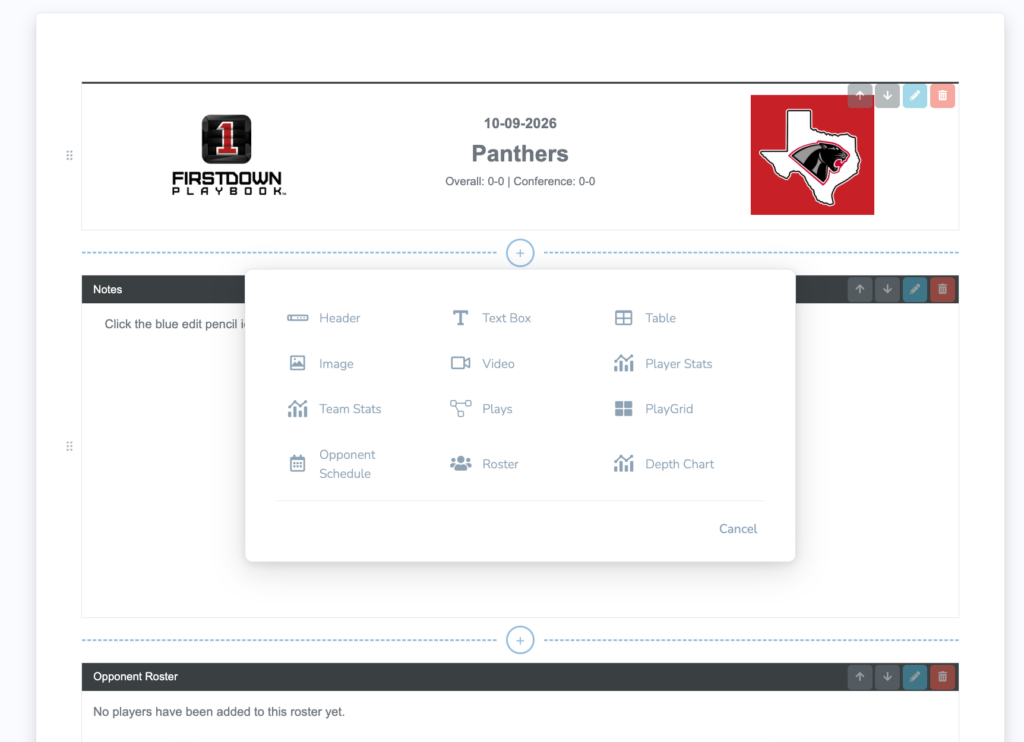Move Opponent Roster section up
Viewport: 1024px width, 742px height.
click(859, 677)
